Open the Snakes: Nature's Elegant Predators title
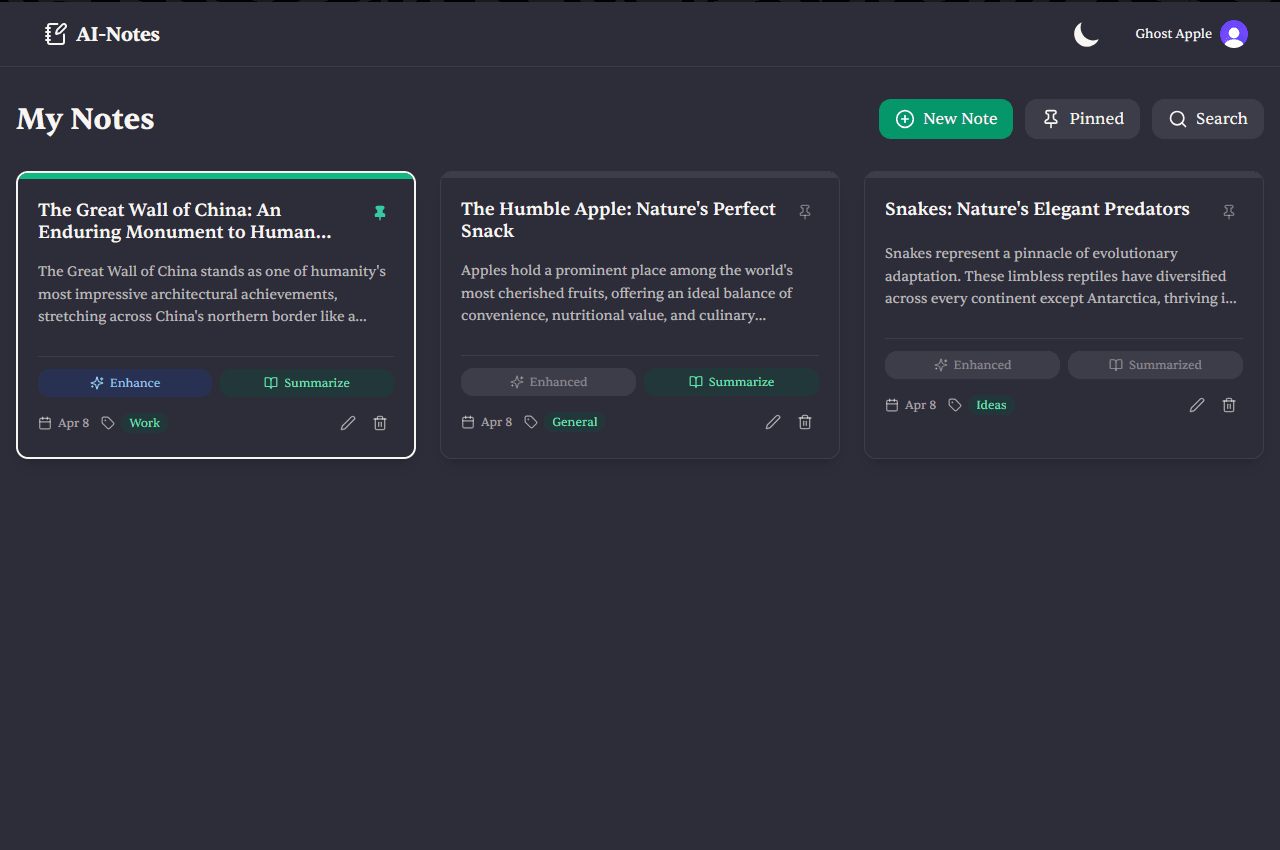The width and height of the screenshot is (1280, 850). [x=1037, y=209]
